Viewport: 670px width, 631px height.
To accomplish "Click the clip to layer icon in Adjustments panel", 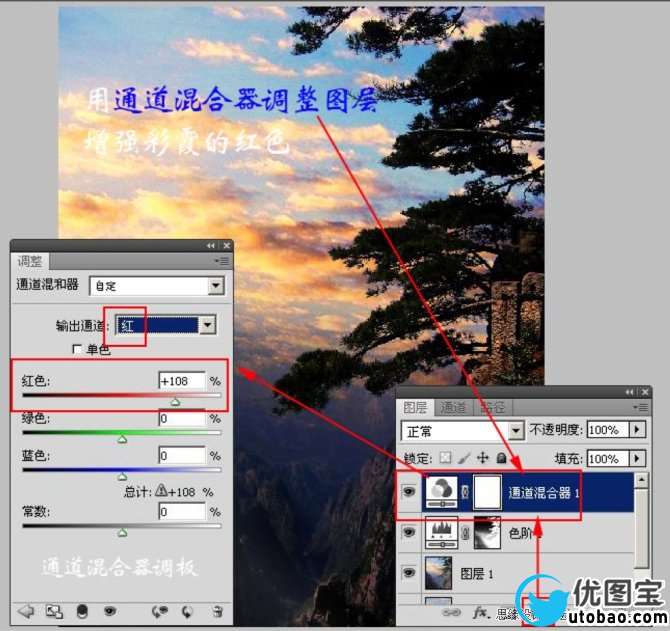I will (x=55, y=610).
